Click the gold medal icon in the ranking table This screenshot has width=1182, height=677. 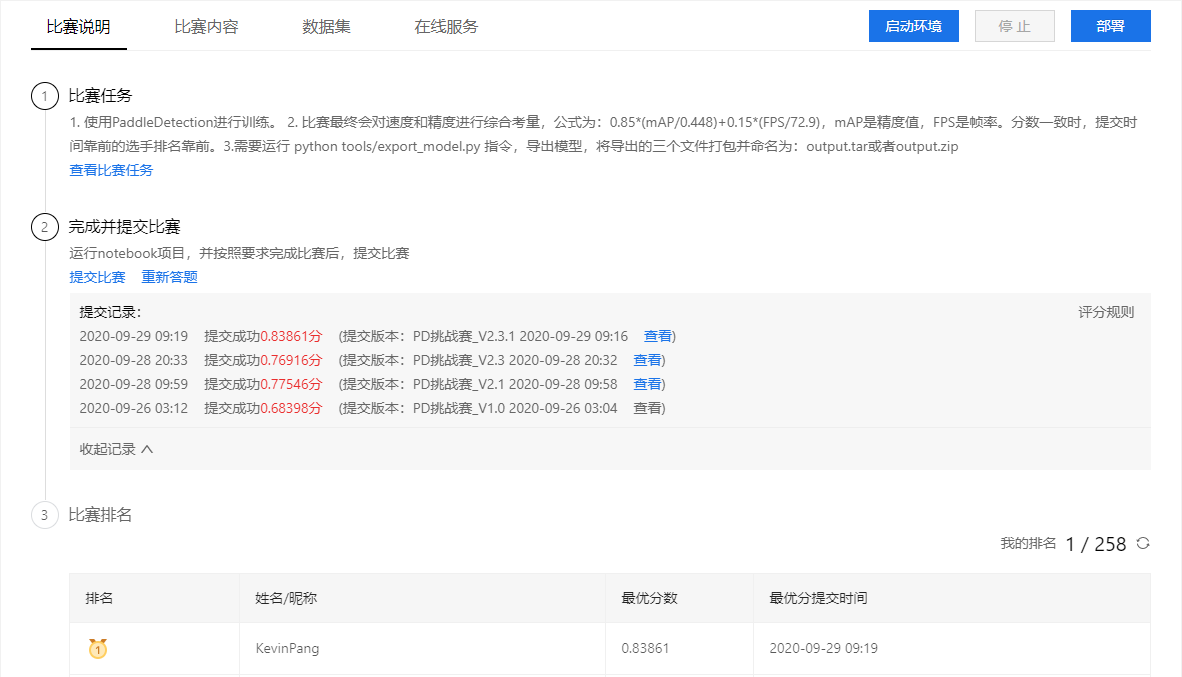[97, 648]
